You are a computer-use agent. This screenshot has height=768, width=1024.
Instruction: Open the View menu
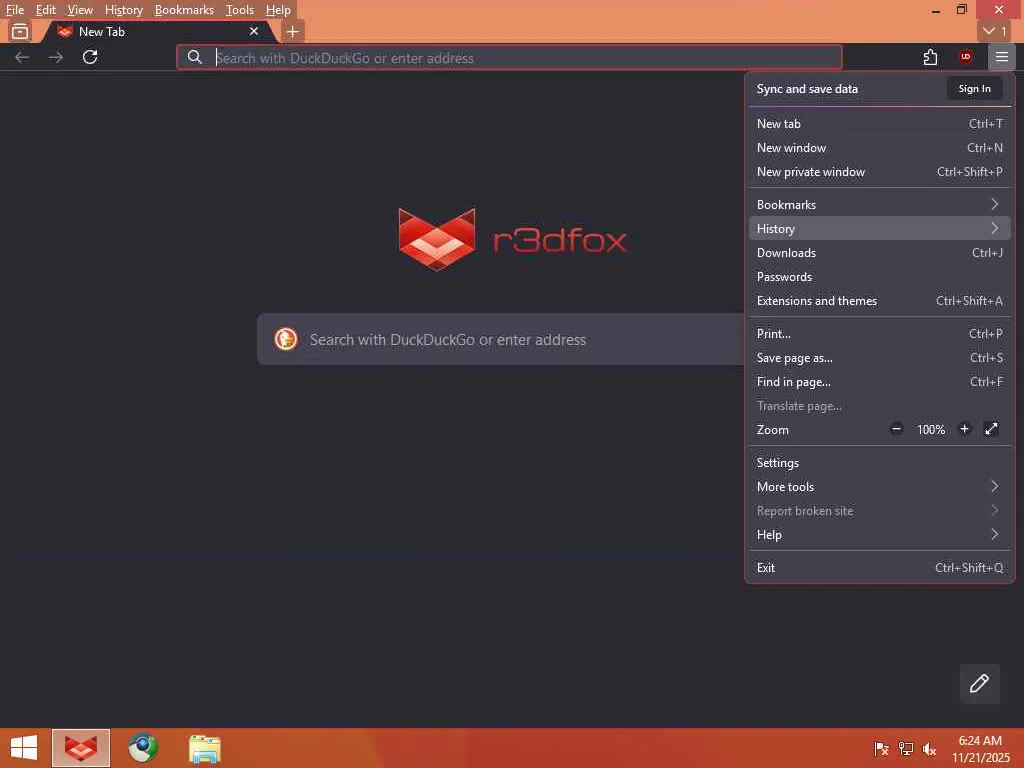pyautogui.click(x=80, y=10)
